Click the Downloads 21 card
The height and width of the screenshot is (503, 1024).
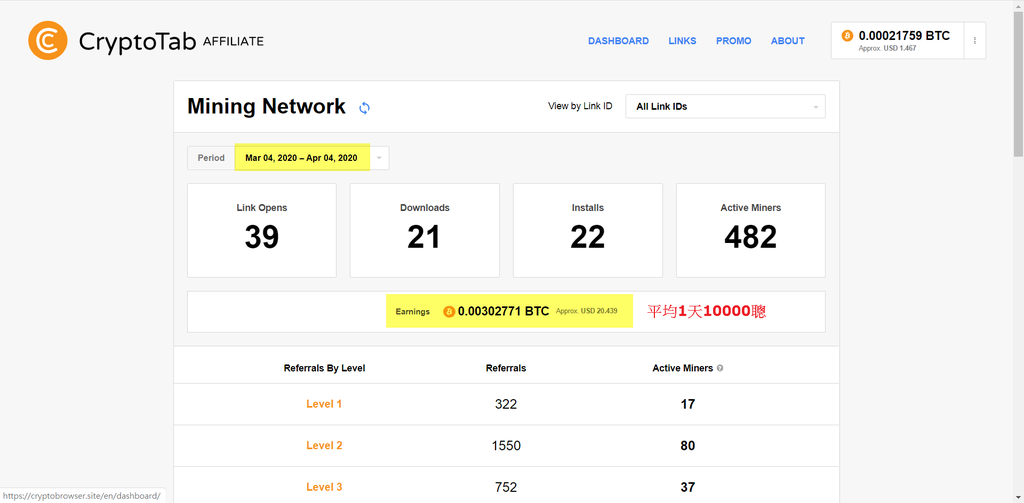[x=424, y=230]
